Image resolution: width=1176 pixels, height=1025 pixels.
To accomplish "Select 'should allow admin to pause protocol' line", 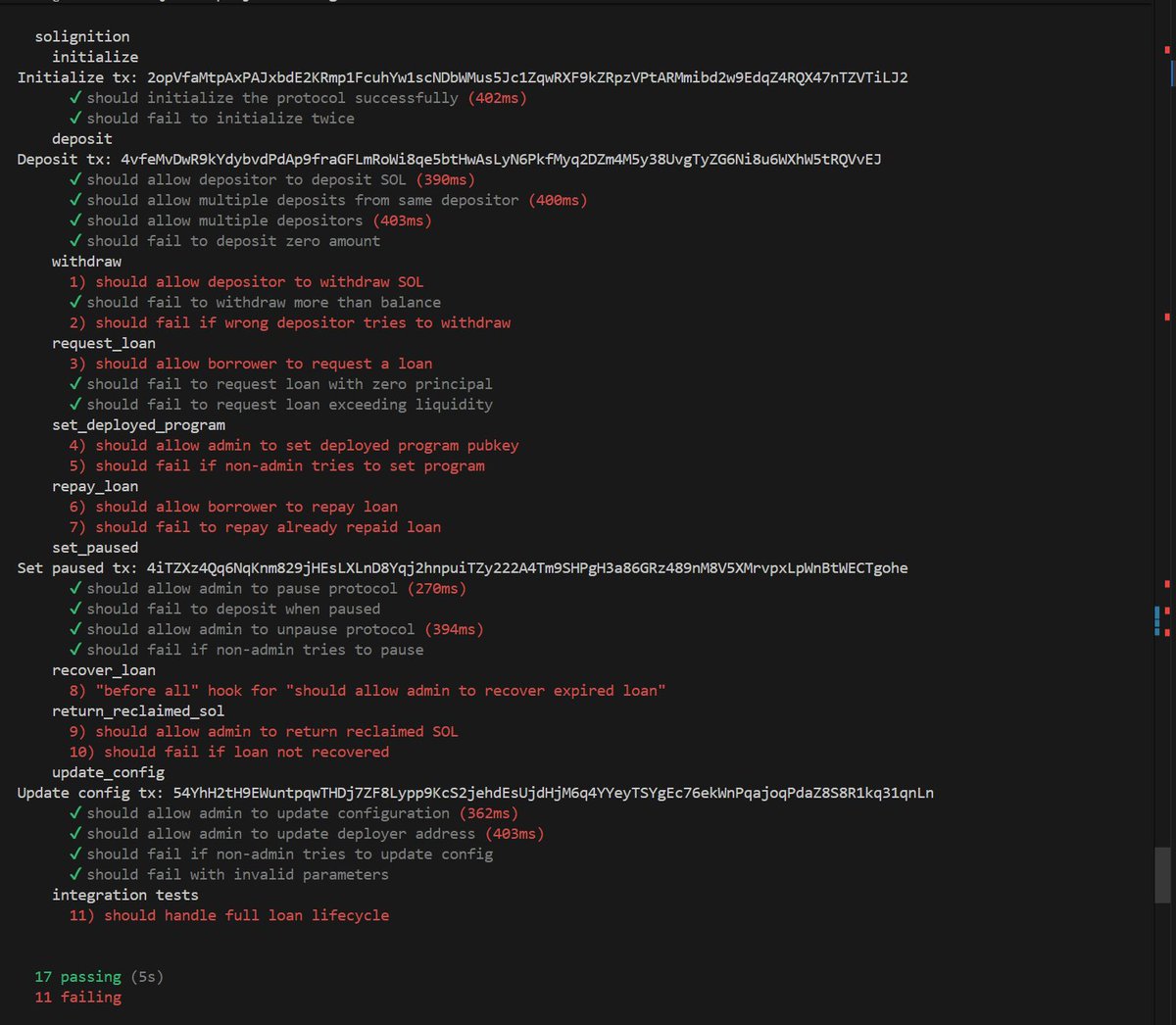I will click(x=268, y=589).
